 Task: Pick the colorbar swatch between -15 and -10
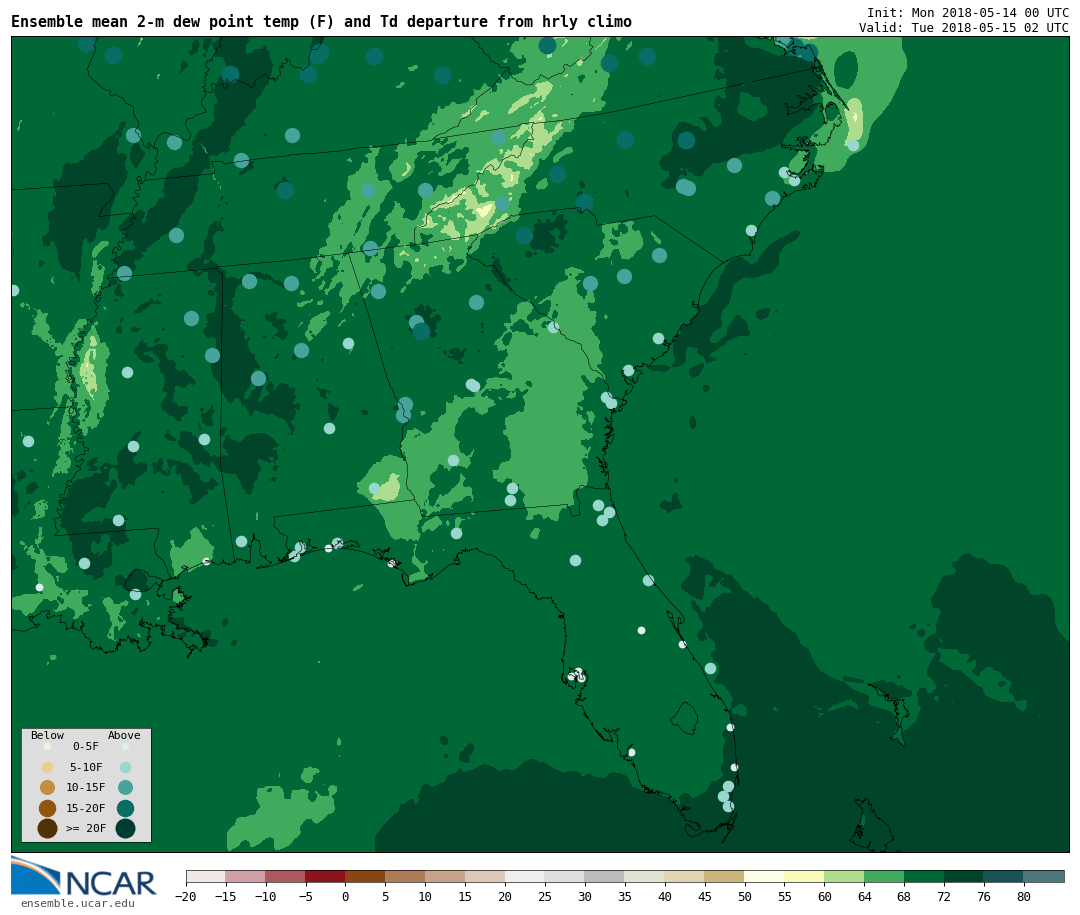click(246, 876)
